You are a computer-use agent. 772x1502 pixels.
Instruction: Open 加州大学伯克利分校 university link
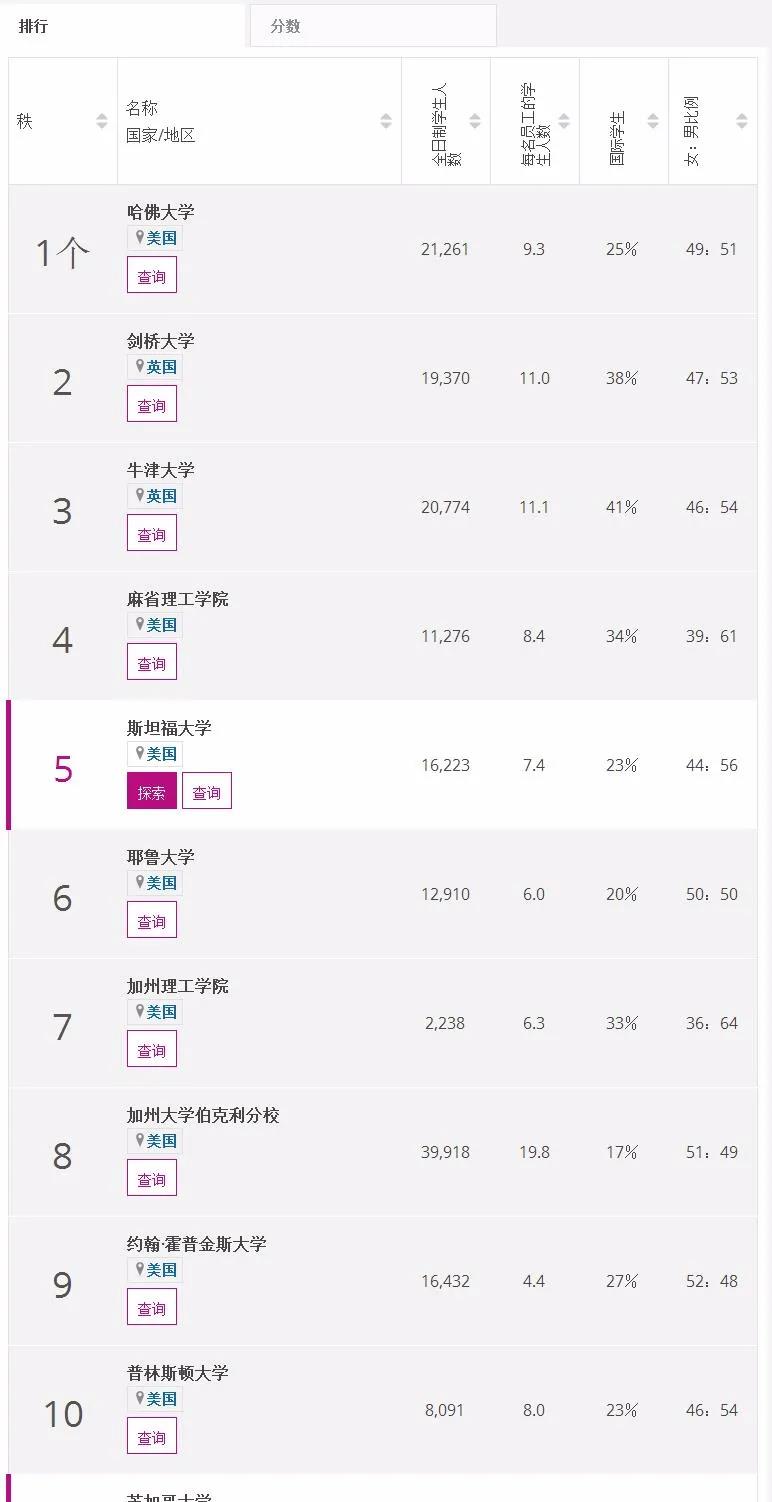(203, 1115)
